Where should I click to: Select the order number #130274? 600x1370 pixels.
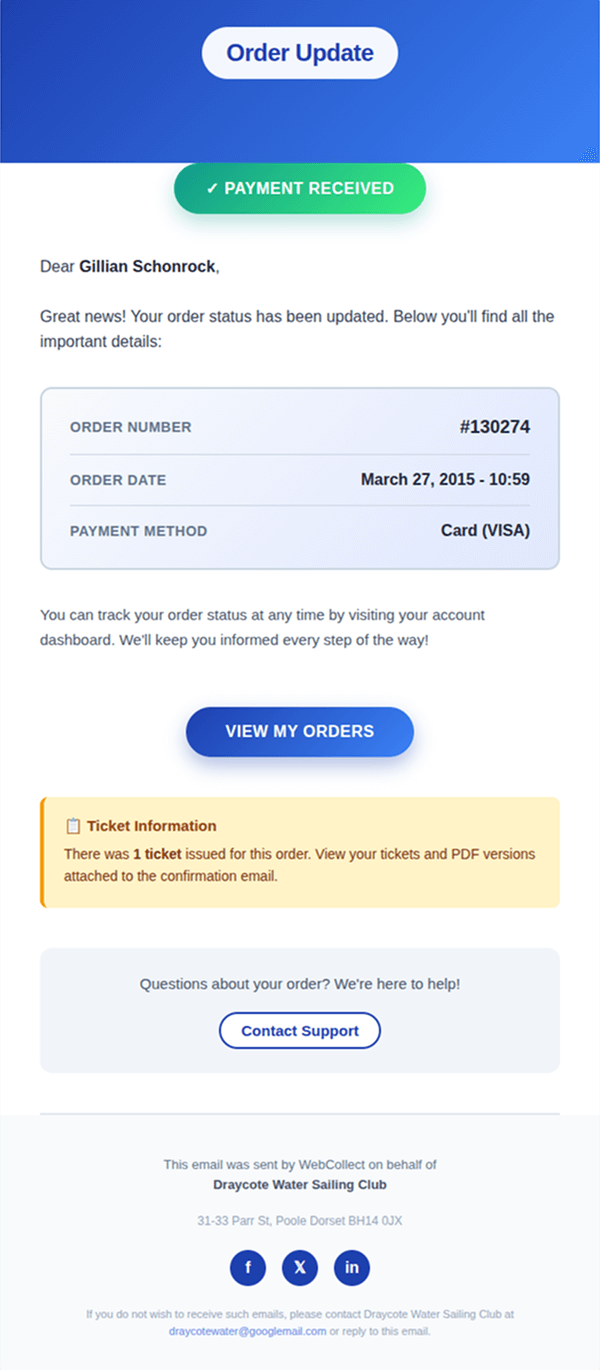[x=494, y=427]
